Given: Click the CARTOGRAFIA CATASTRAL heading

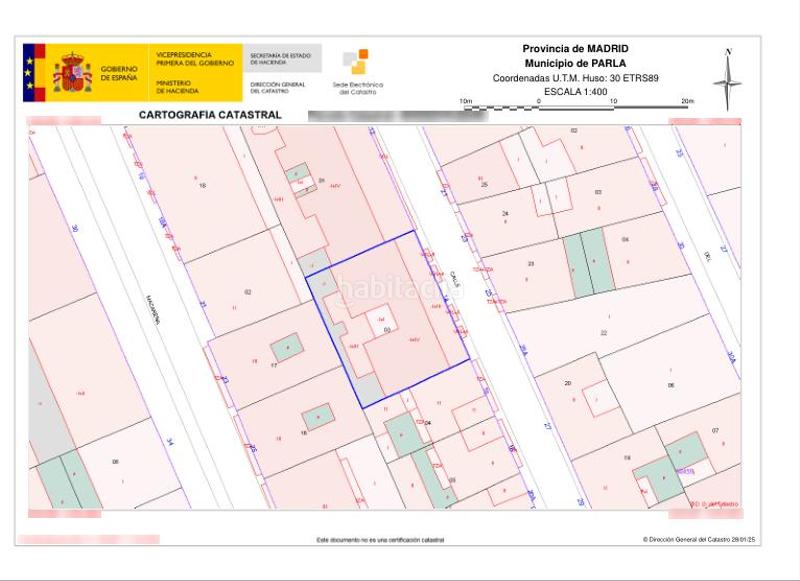Looking at the screenshot, I should click(209, 115).
